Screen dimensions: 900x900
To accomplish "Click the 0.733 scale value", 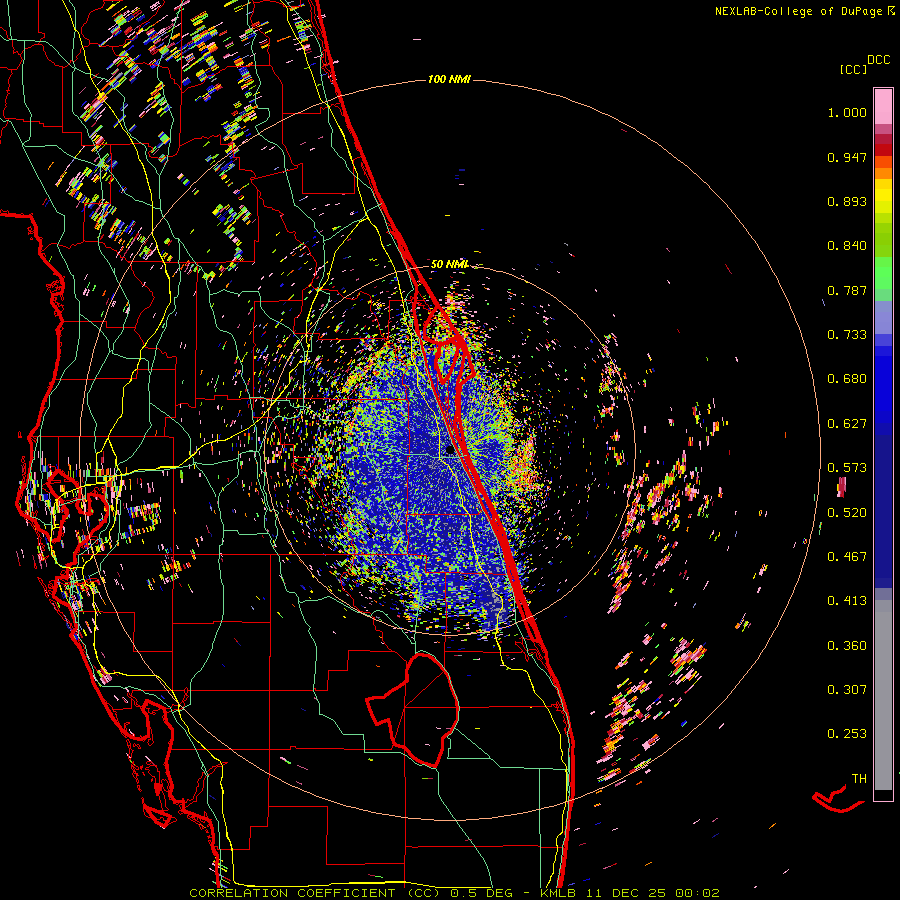I will click(847, 335).
